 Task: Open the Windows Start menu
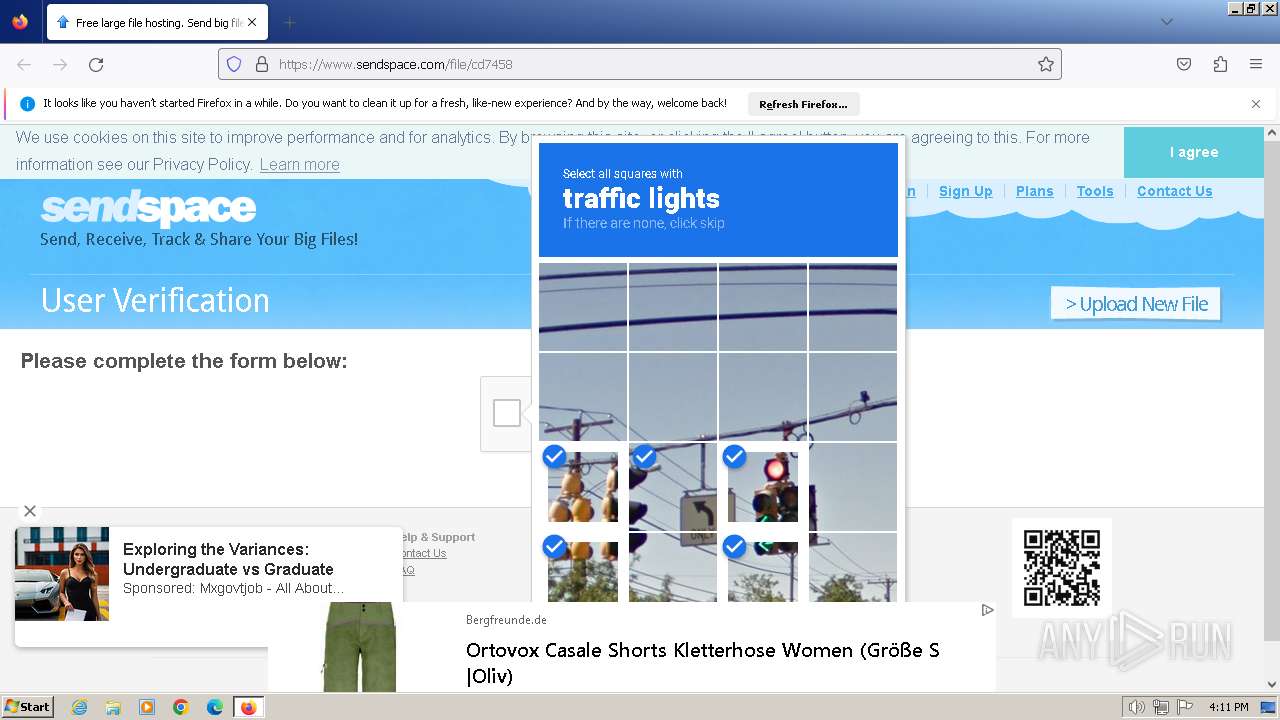click(28, 706)
